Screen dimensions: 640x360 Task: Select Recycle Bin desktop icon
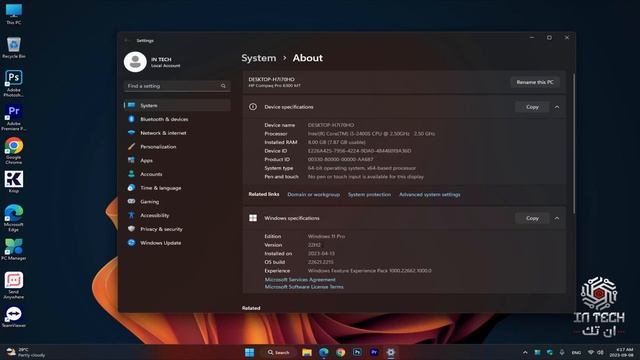coord(13,47)
